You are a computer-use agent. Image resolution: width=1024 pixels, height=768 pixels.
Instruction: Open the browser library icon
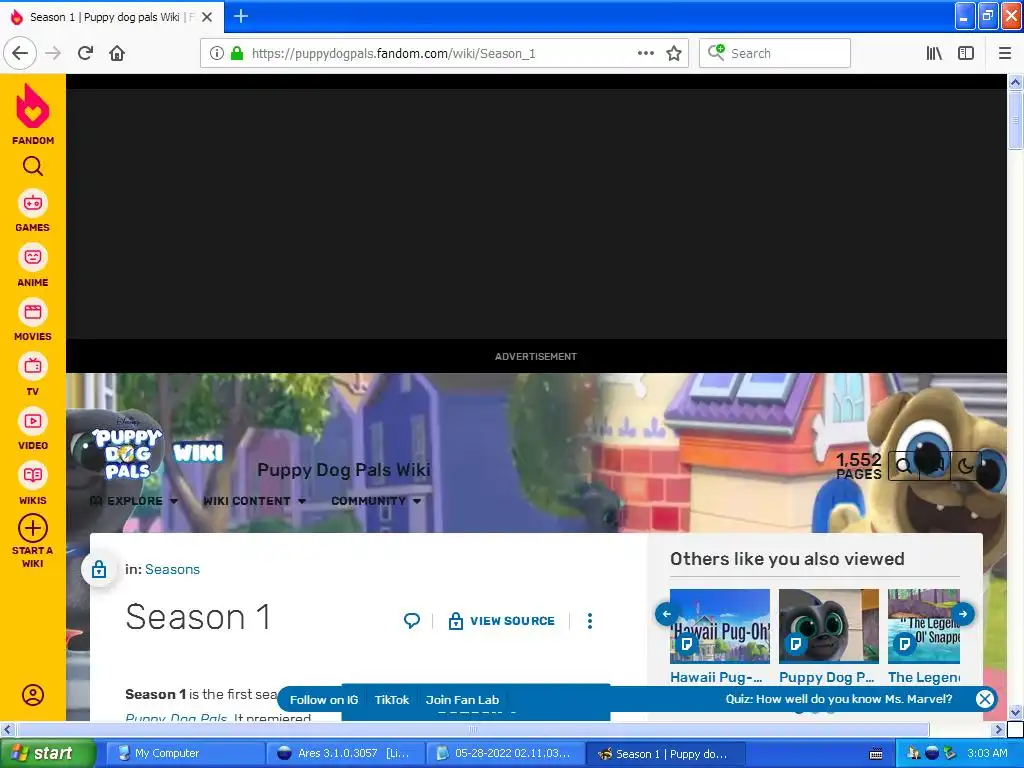934,53
